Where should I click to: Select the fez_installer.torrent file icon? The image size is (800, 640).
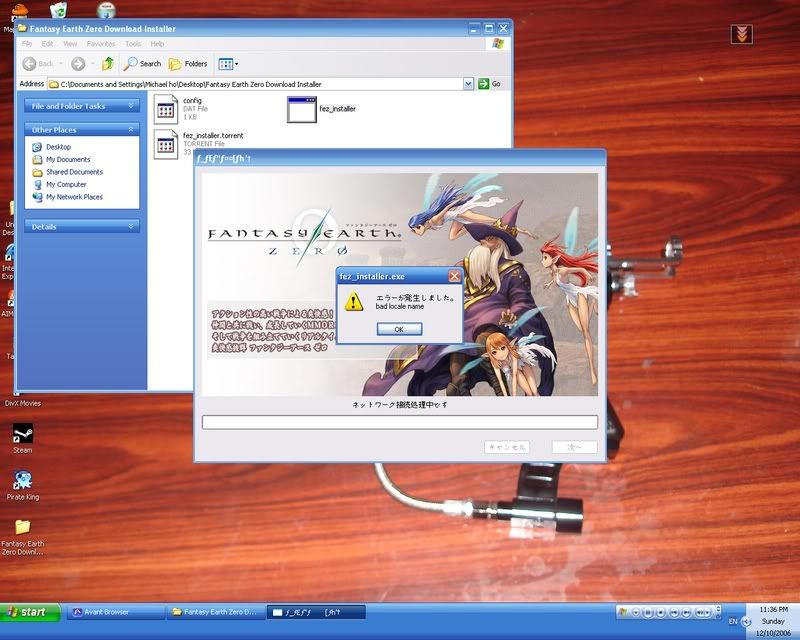[166, 144]
